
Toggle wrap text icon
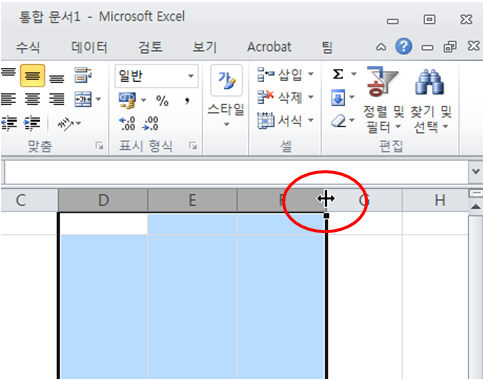(82, 75)
